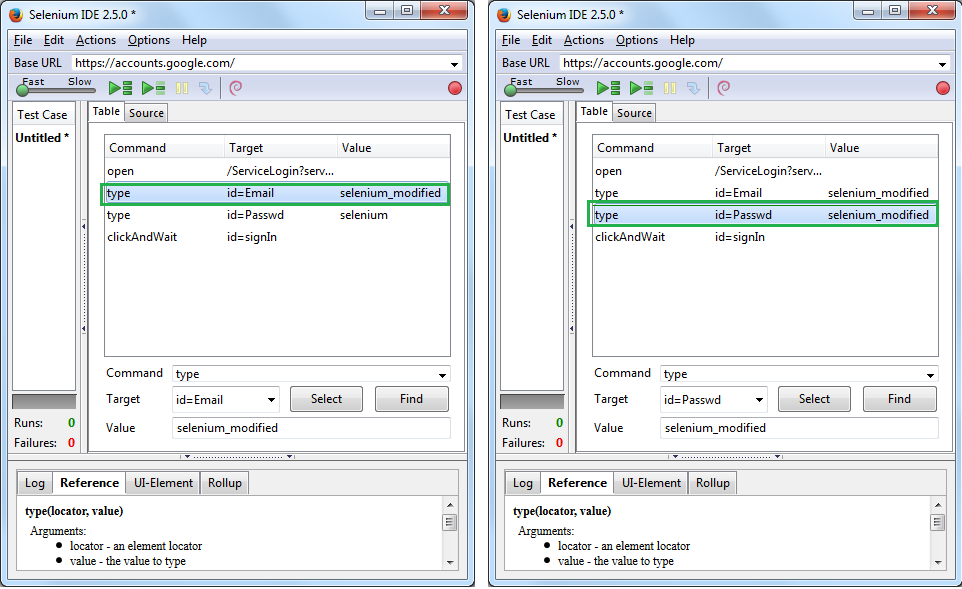Select clickAndWait row in left window
The image size is (962, 589).
click(x=277, y=237)
